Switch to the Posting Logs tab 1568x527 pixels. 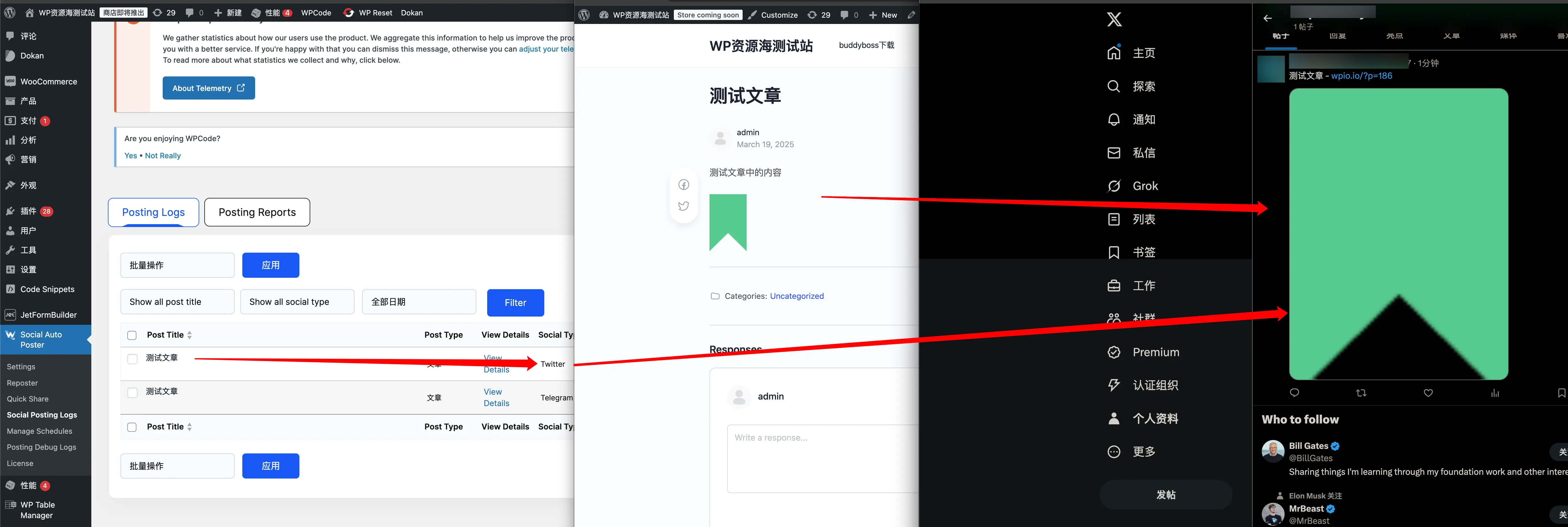pos(153,212)
